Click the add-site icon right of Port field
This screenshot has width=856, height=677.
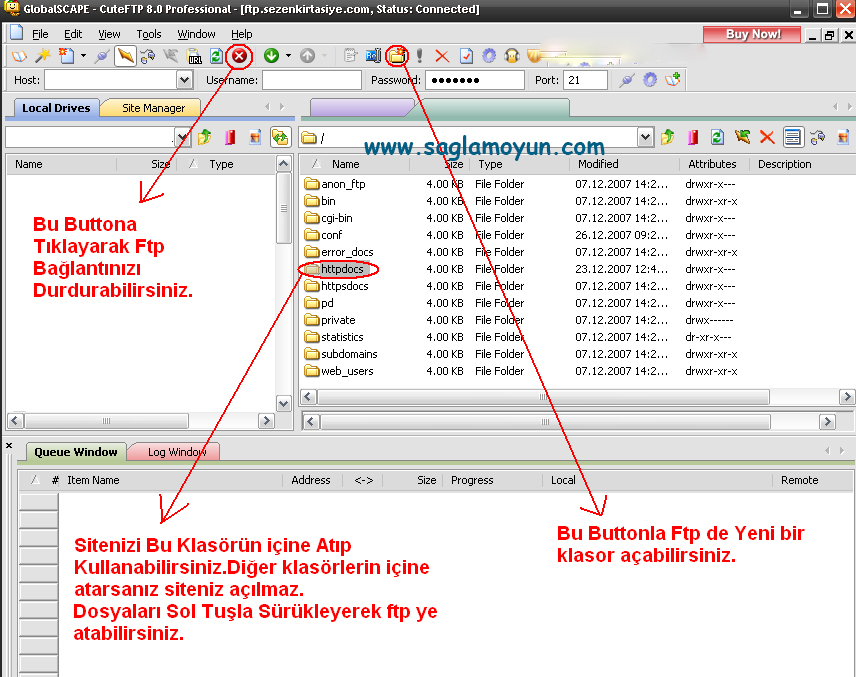coord(673,80)
